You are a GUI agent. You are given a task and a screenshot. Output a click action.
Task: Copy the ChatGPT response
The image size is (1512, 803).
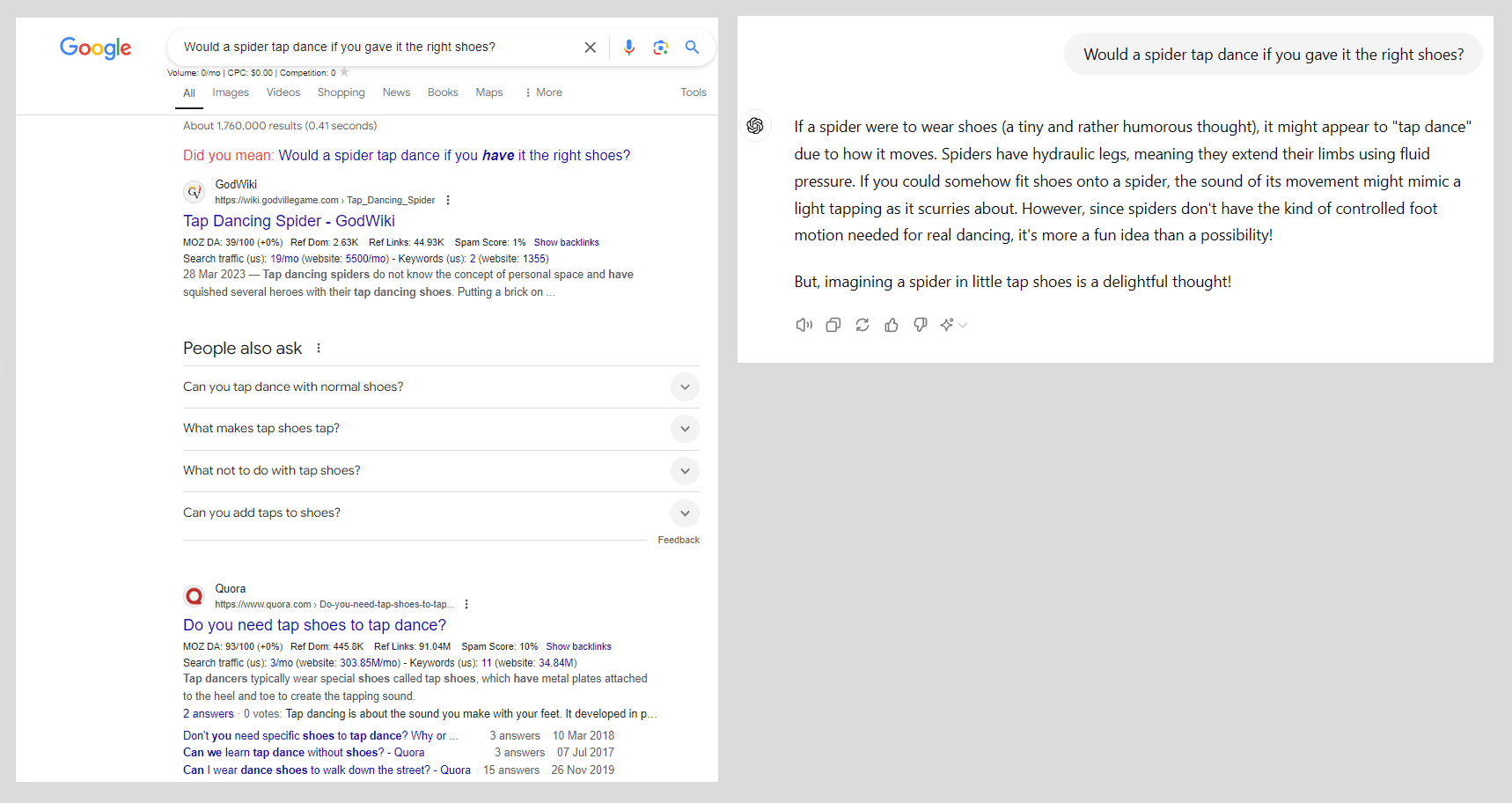point(833,325)
